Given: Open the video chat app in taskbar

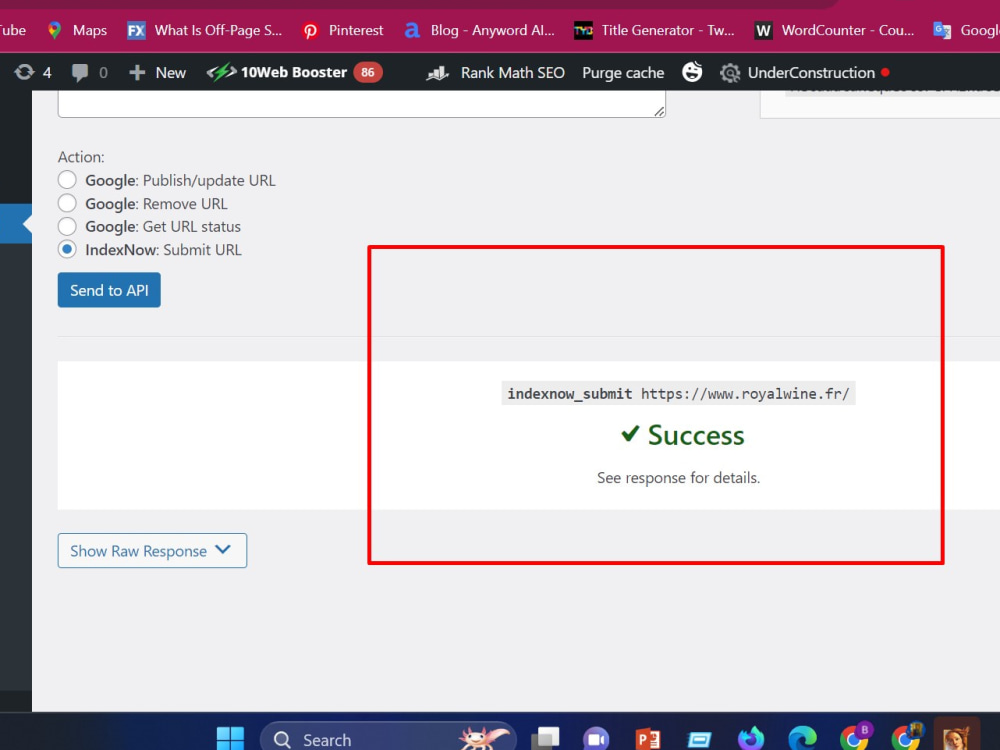Looking at the screenshot, I should (x=596, y=739).
